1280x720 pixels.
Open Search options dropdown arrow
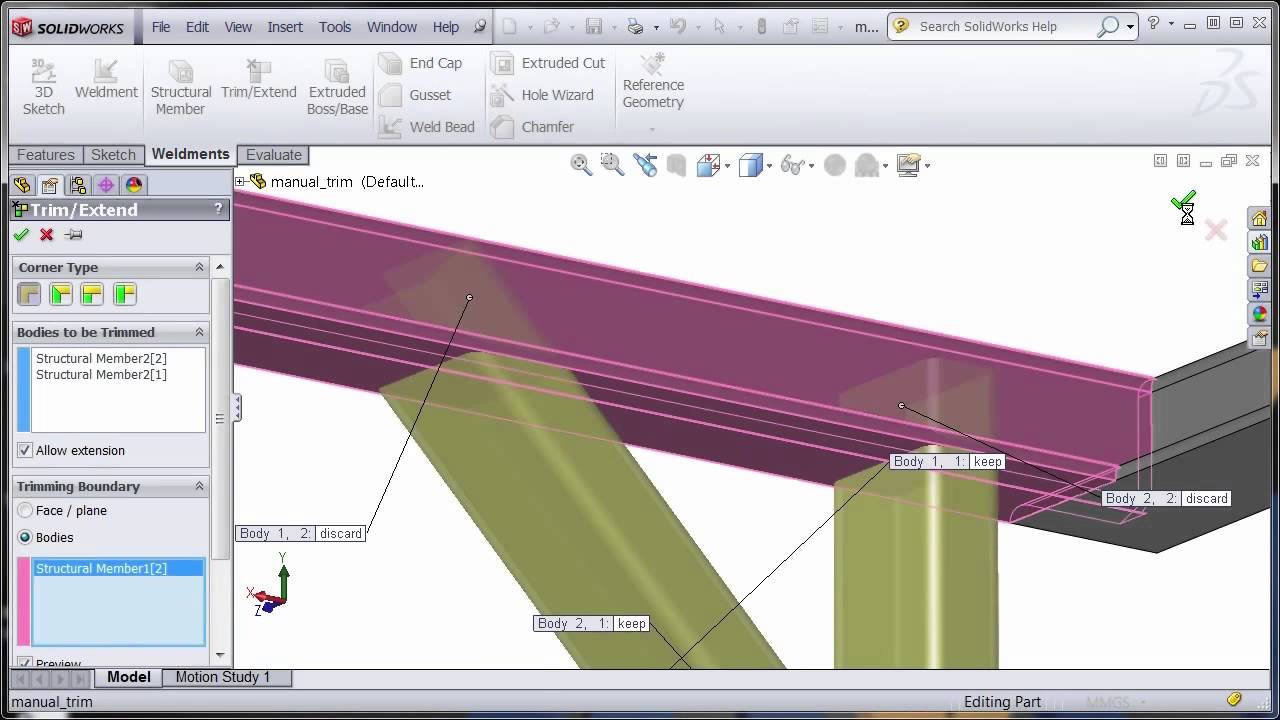pyautogui.click(x=1131, y=28)
